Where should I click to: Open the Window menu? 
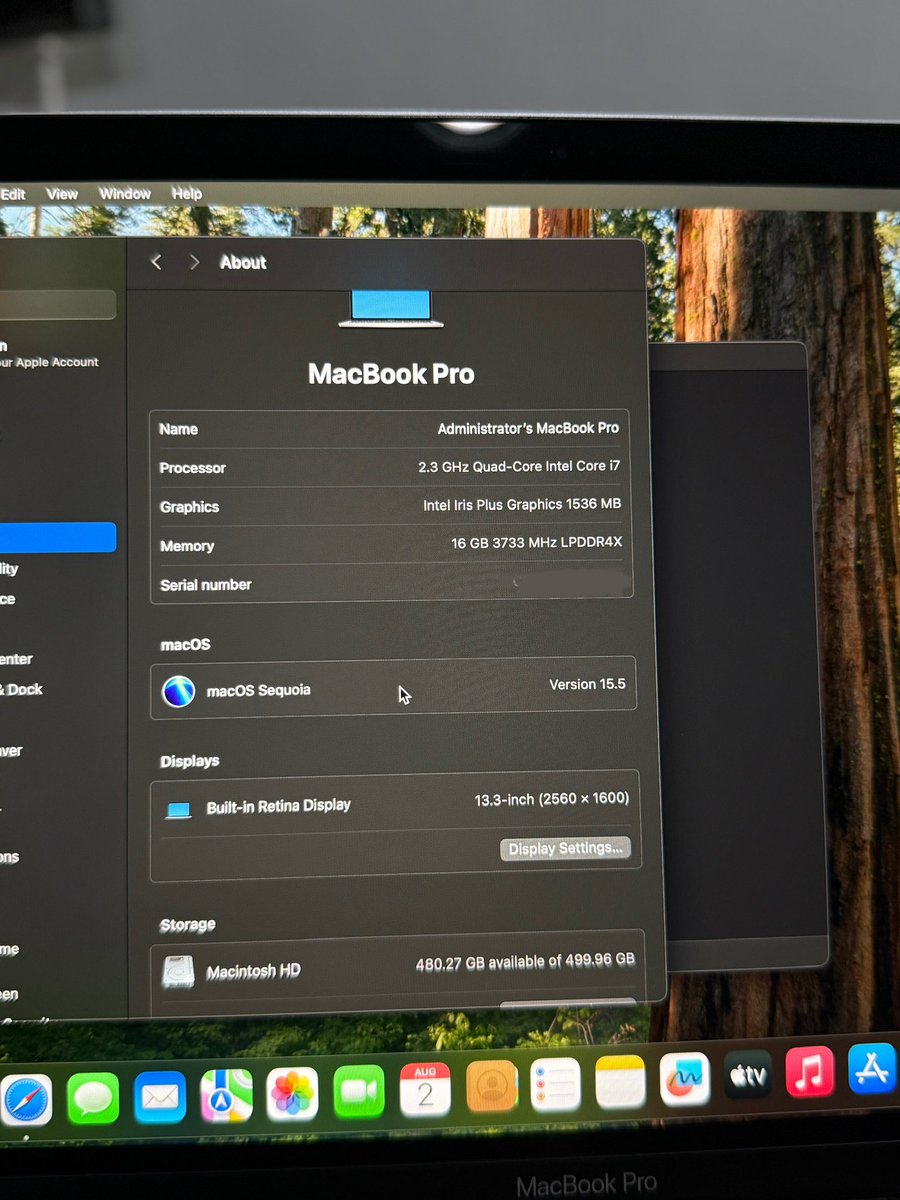point(125,194)
